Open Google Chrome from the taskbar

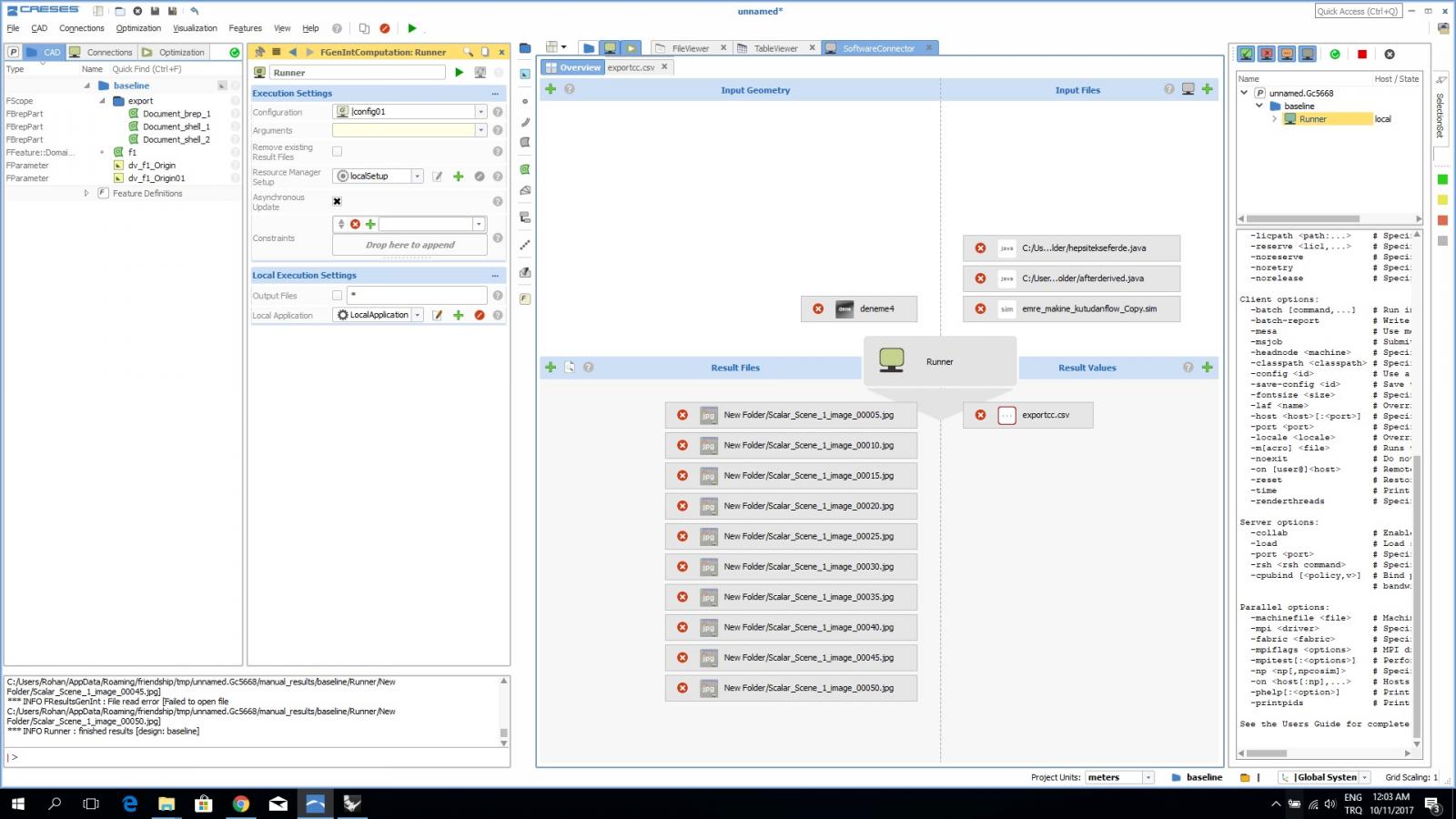coord(241,804)
